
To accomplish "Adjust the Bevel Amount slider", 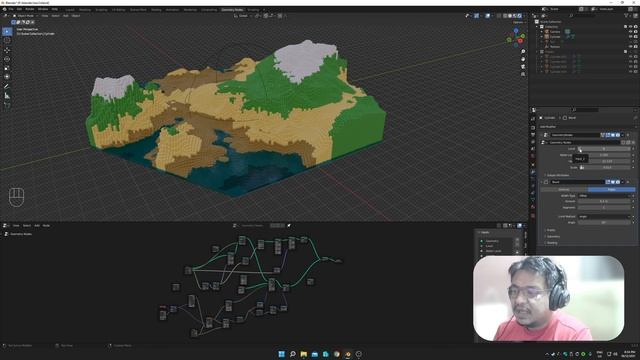I will (x=604, y=201).
